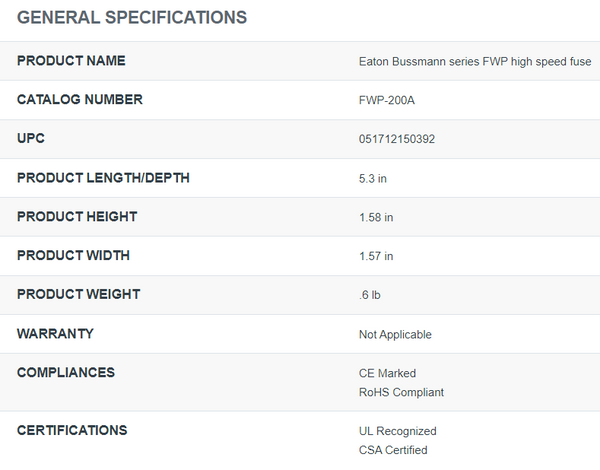The image size is (600, 470).
Task: Select the UPC code 051712150392
Action: click(397, 139)
